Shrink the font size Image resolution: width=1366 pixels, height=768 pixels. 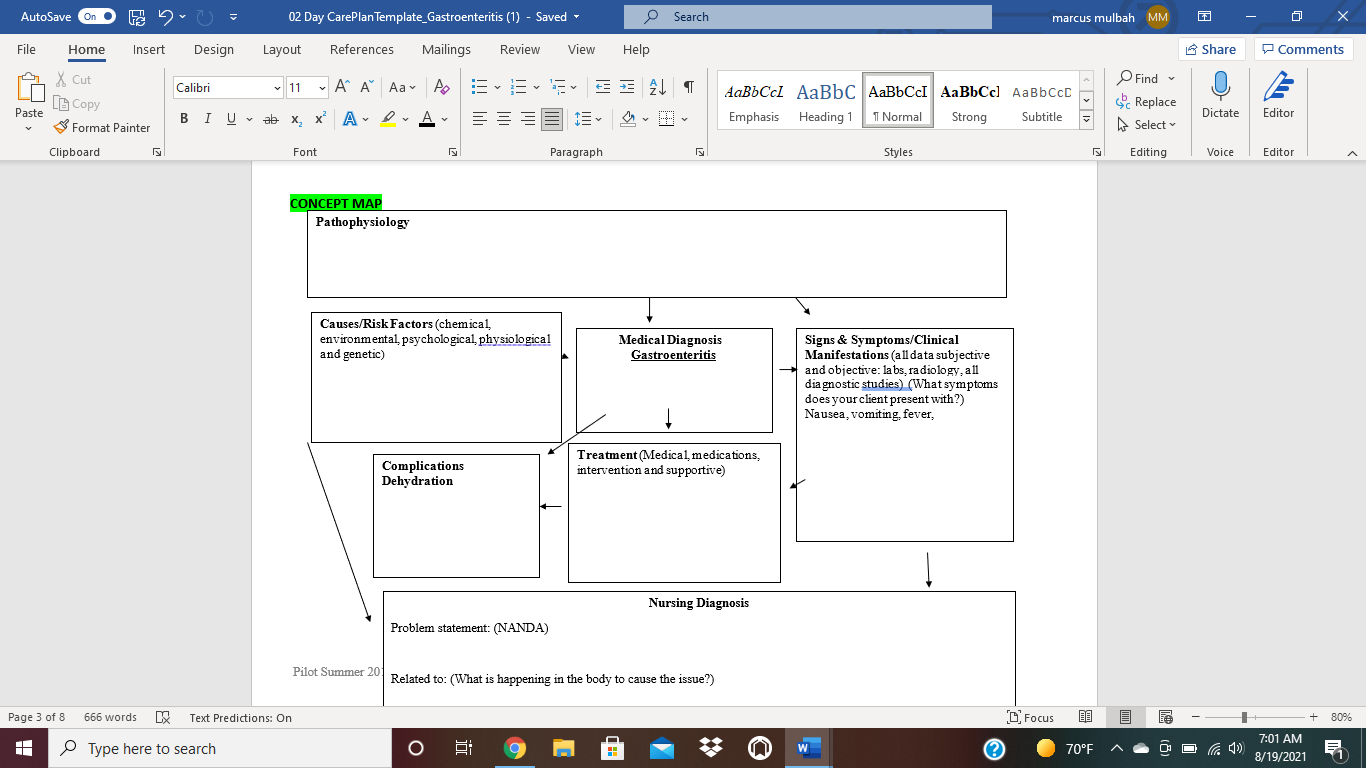tap(367, 88)
